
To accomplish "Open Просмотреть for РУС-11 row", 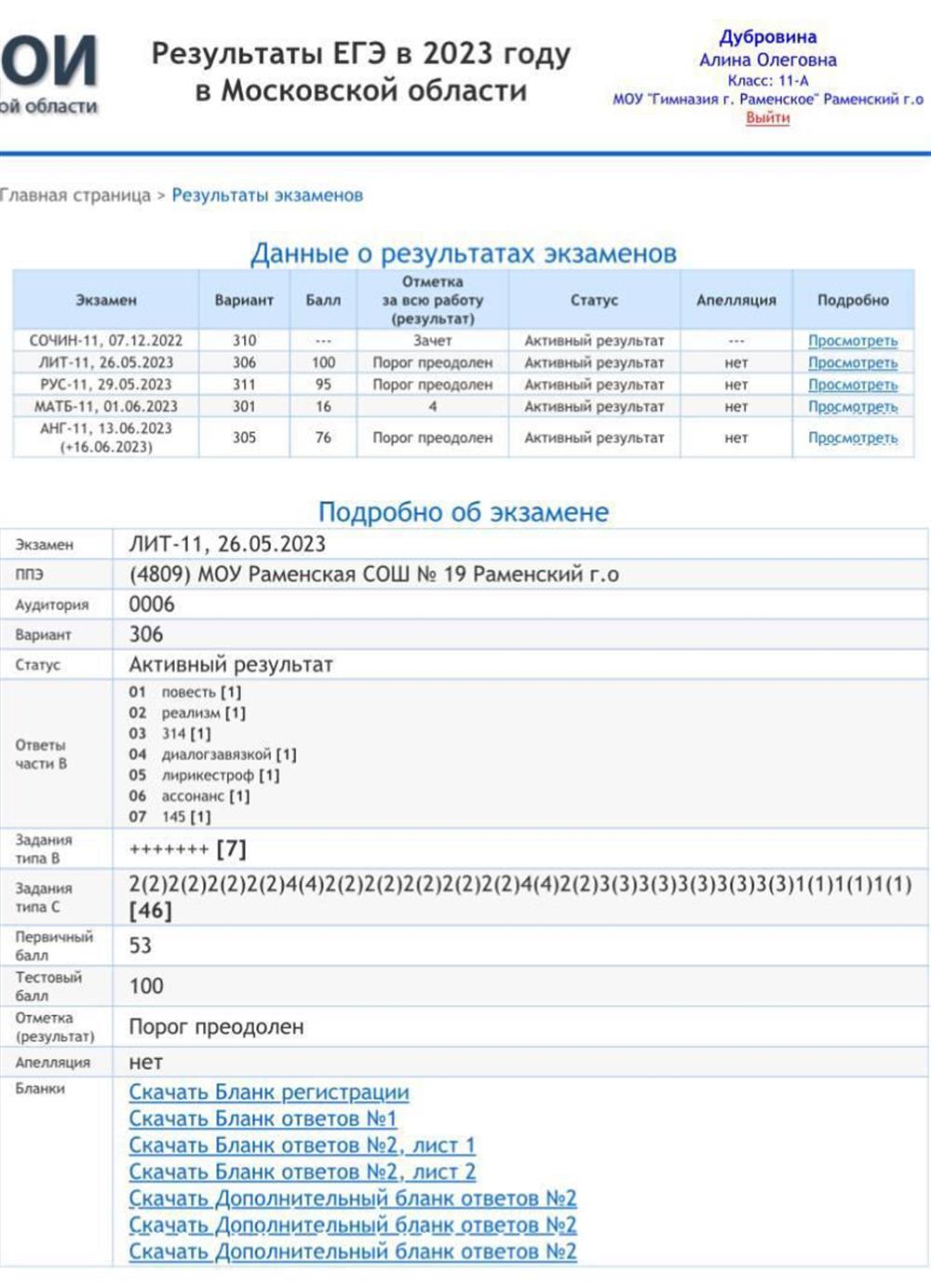I will point(853,385).
